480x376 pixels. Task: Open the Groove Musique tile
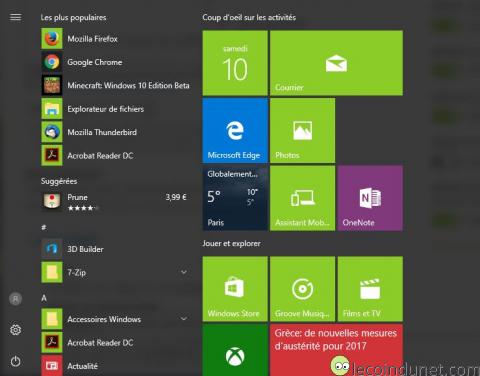click(303, 289)
